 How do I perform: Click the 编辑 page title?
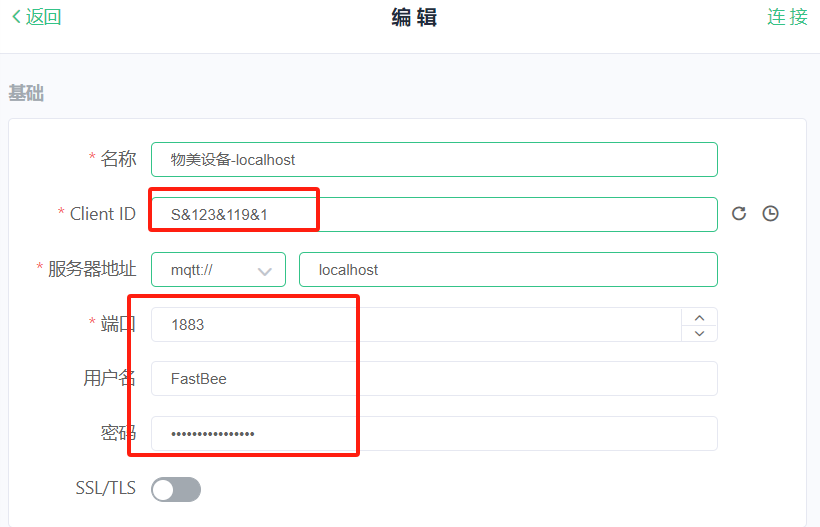point(414,18)
